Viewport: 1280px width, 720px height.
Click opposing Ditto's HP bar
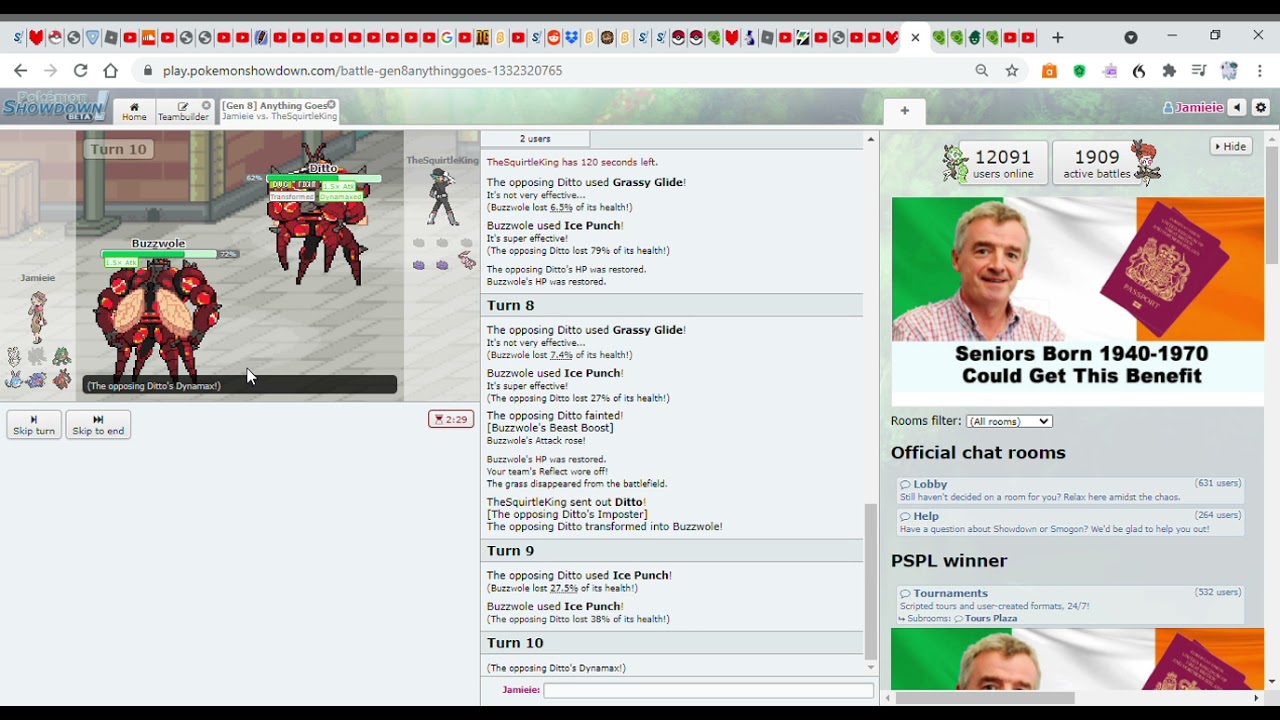(323, 179)
